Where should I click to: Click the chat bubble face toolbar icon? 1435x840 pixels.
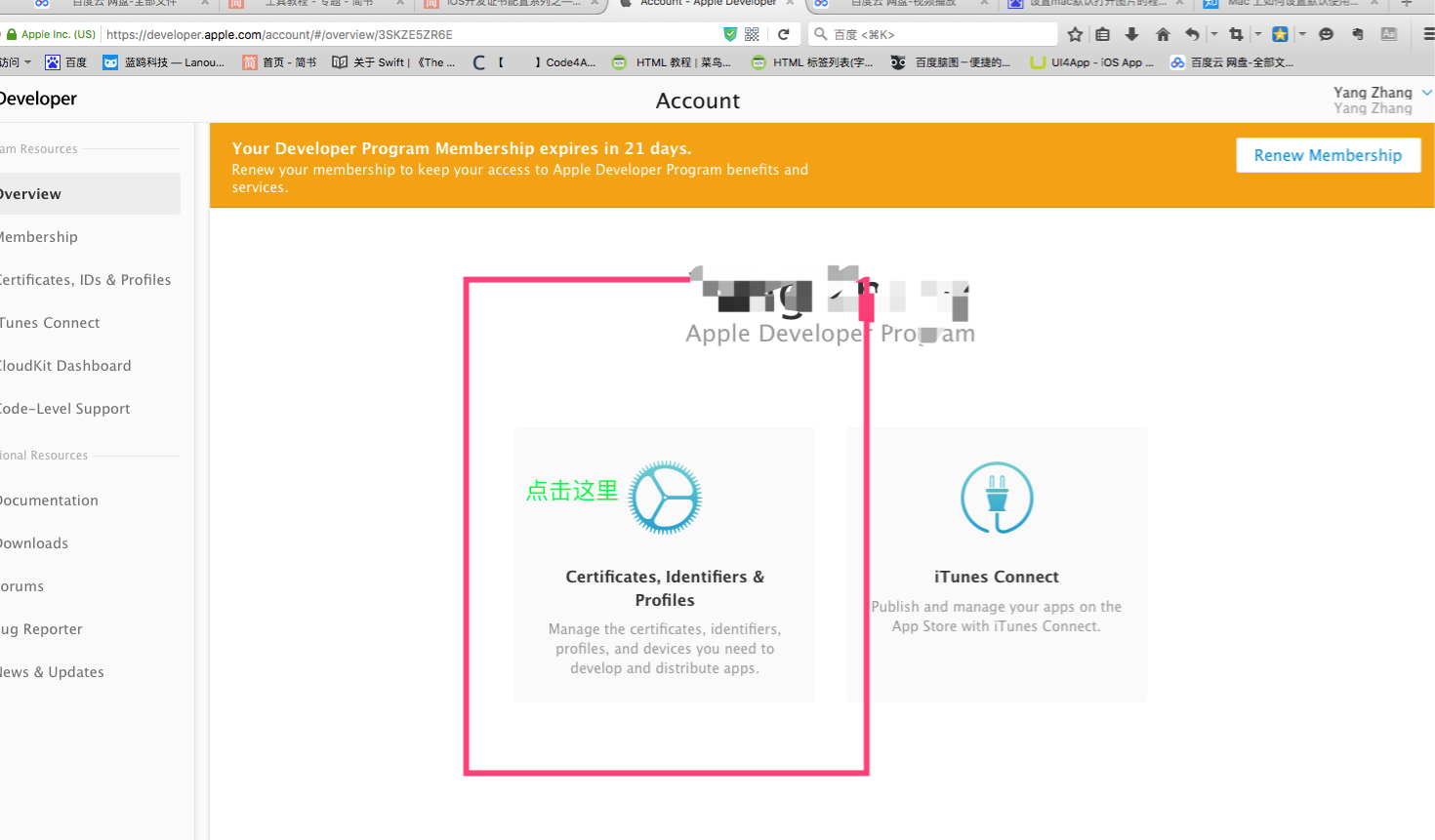coord(1326,34)
